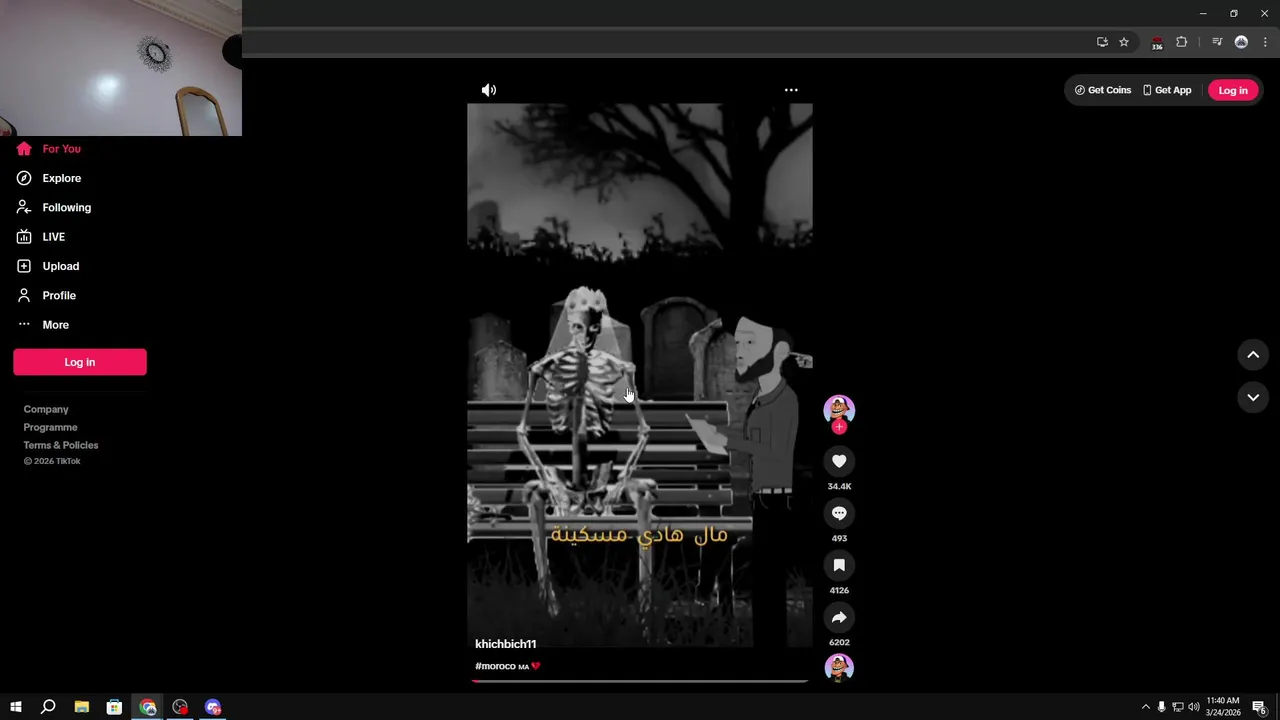Image resolution: width=1280 pixels, height=720 pixels.
Task: Click the microphone tray icon
Action: point(1161,707)
